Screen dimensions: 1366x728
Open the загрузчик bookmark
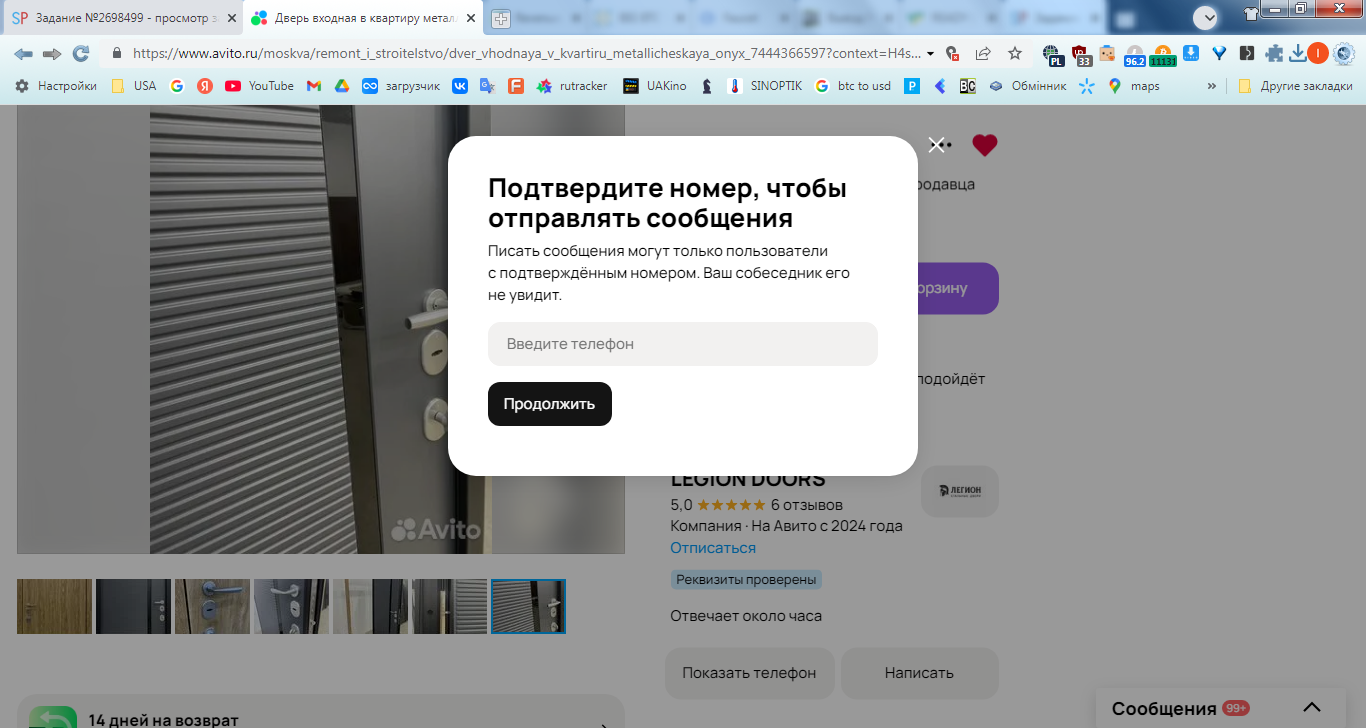(401, 86)
